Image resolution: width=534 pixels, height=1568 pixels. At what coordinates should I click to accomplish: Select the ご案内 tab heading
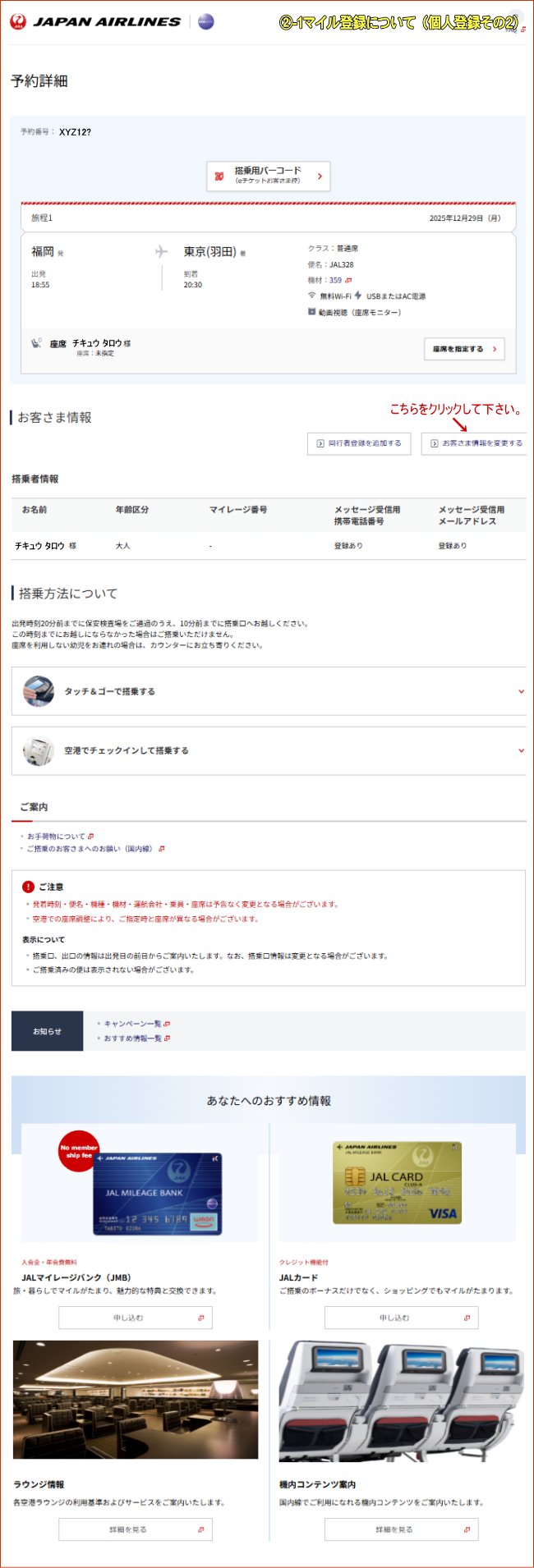pos(34,807)
